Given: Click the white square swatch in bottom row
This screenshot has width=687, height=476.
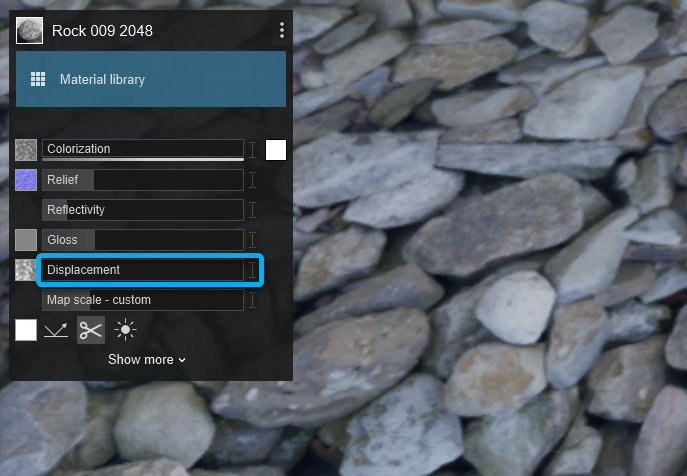Looking at the screenshot, I should coord(26,330).
